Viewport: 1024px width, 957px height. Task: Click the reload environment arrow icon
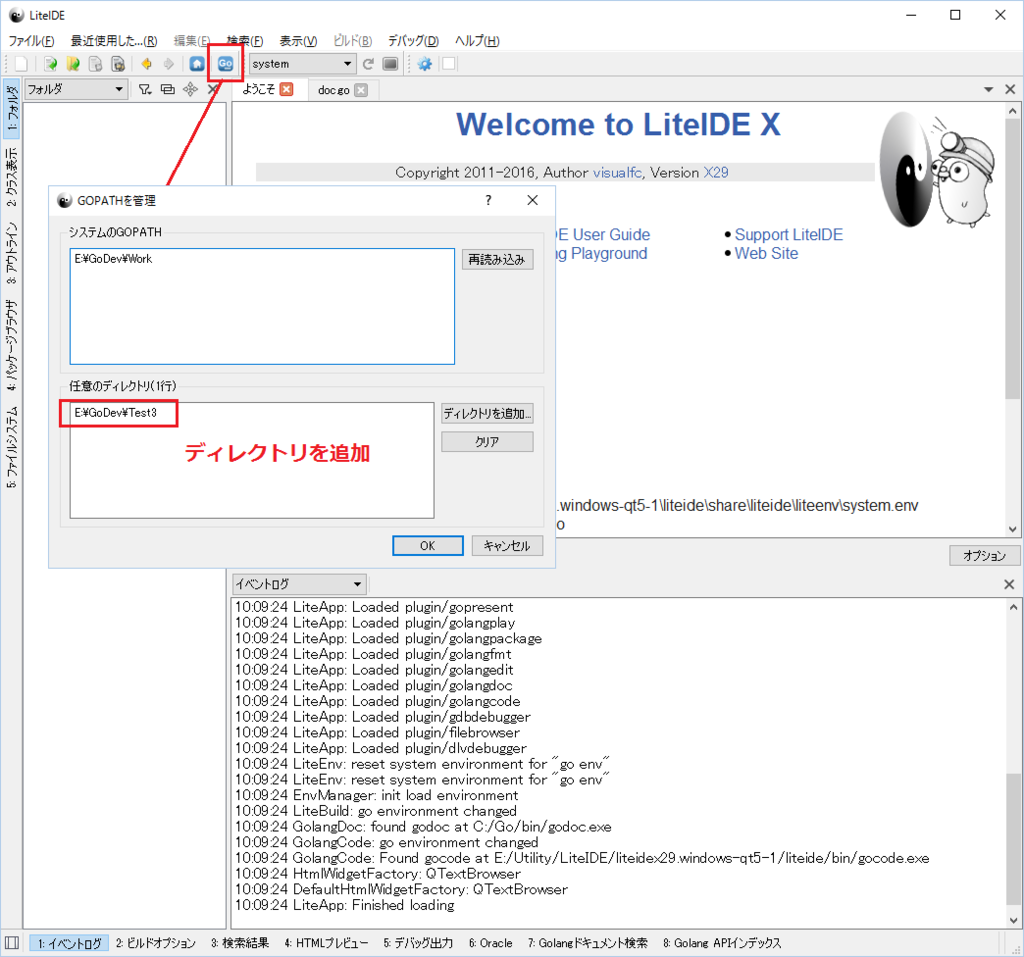click(368, 64)
